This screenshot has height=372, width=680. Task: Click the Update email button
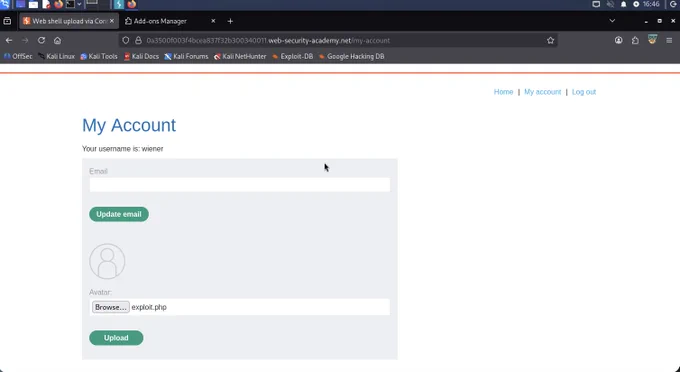(119, 214)
